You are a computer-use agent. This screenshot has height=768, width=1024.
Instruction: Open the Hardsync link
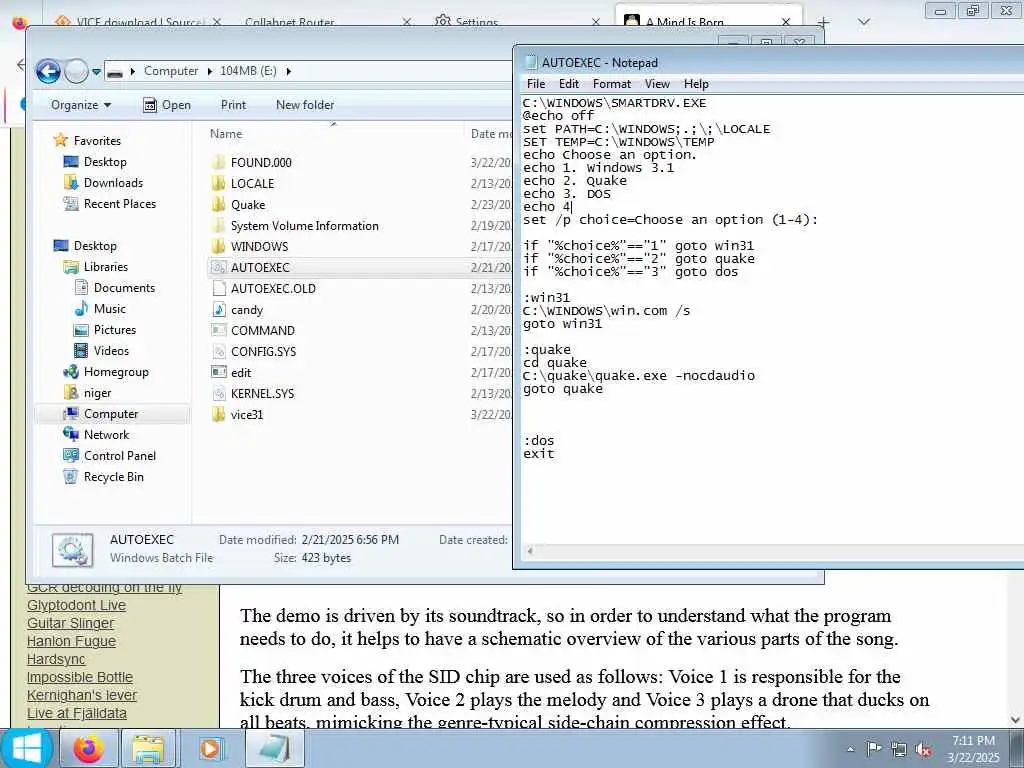click(56, 659)
